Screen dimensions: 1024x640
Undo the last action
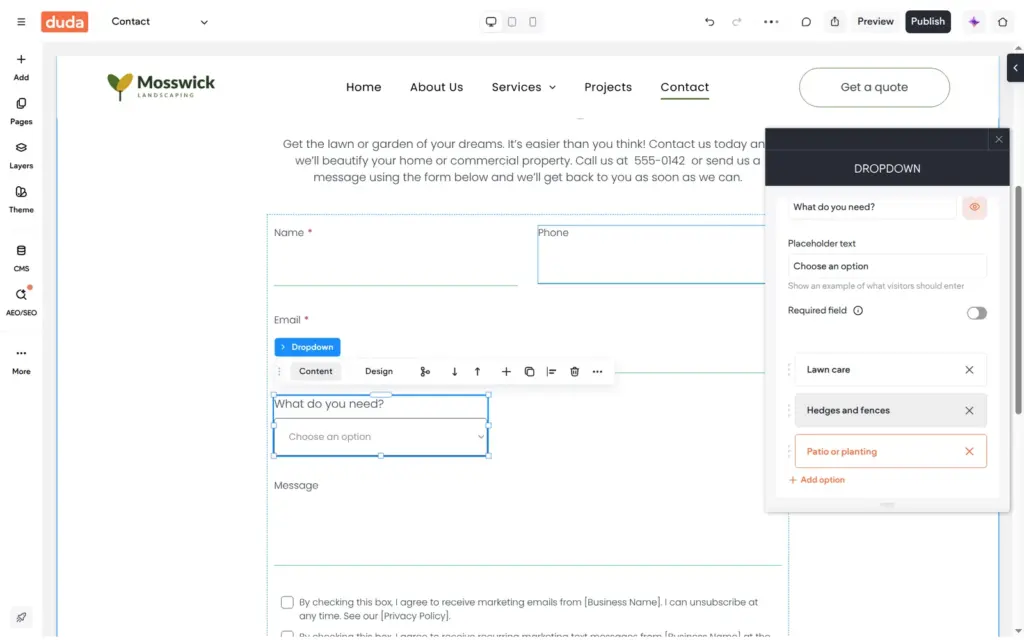point(709,22)
